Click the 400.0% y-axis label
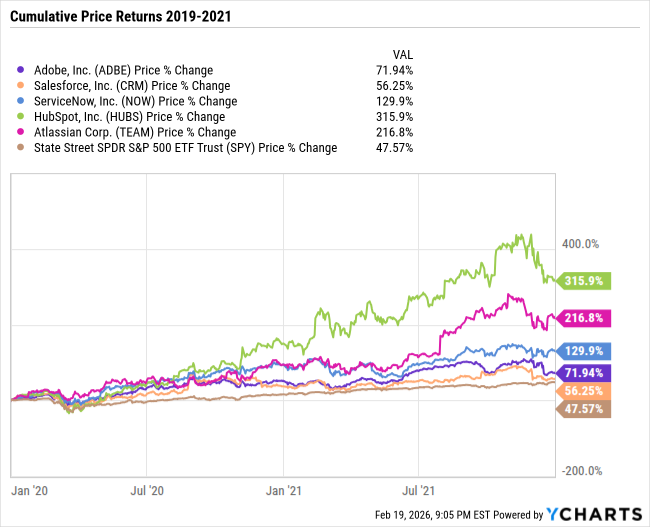The height and width of the screenshot is (527, 650). click(x=580, y=243)
